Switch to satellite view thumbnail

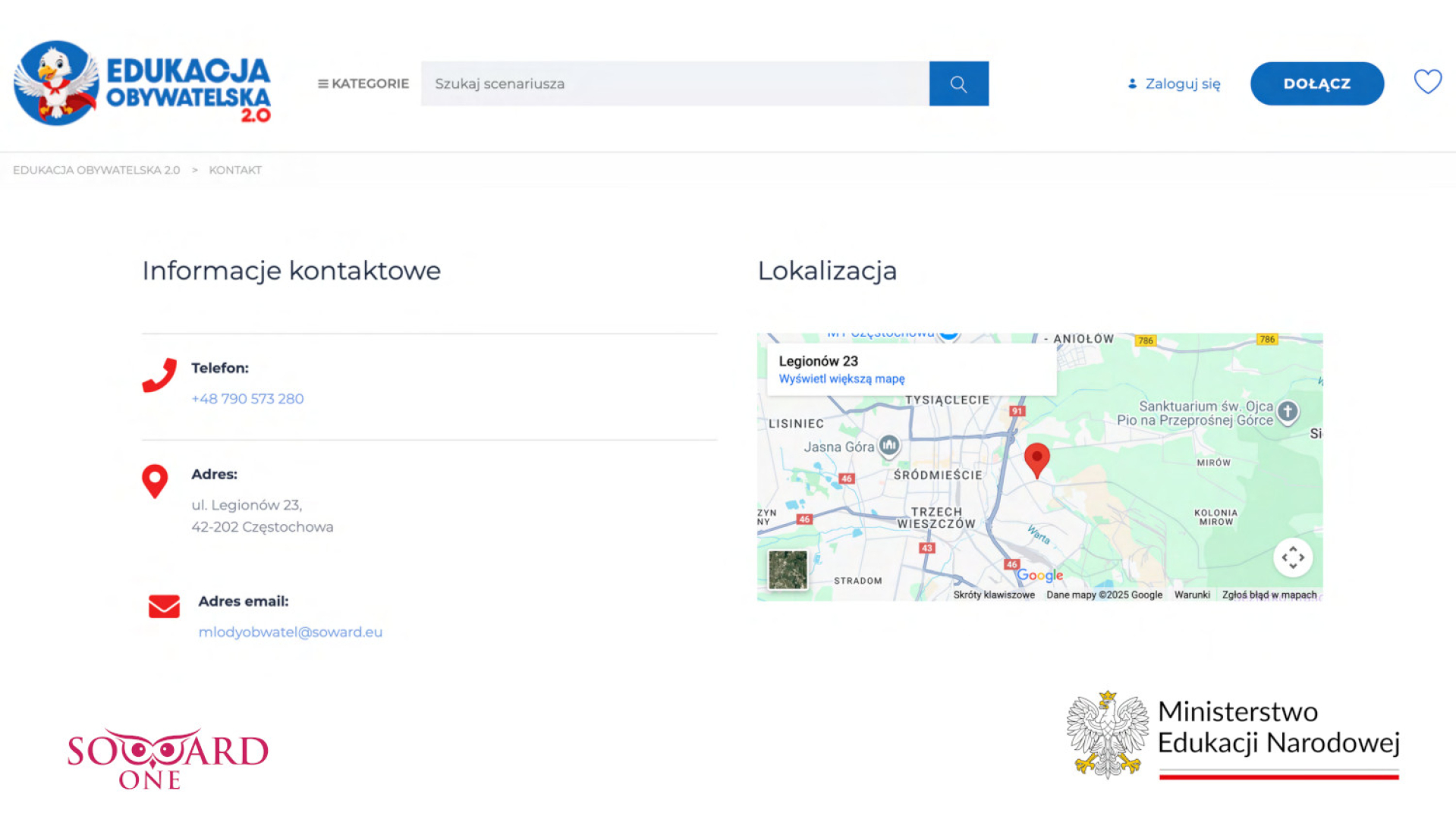788,570
